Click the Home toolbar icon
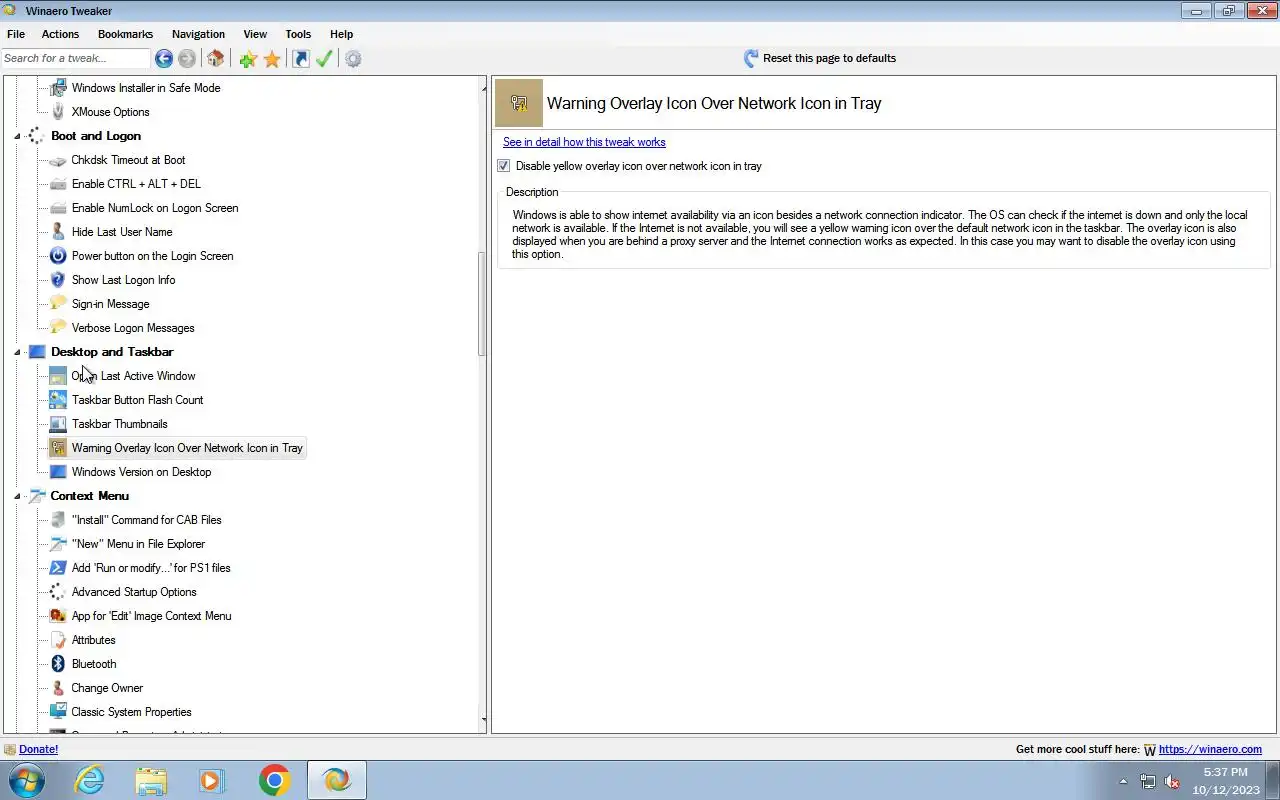 [x=215, y=59]
